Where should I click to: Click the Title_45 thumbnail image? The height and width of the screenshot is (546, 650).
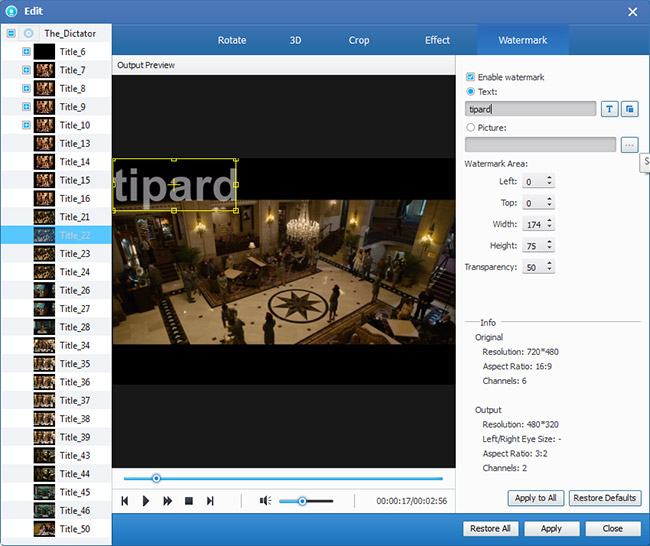[44, 492]
